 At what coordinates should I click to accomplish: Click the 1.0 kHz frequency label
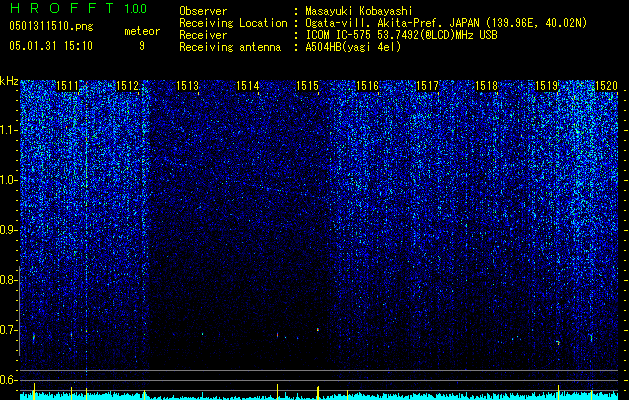click(x=9, y=180)
